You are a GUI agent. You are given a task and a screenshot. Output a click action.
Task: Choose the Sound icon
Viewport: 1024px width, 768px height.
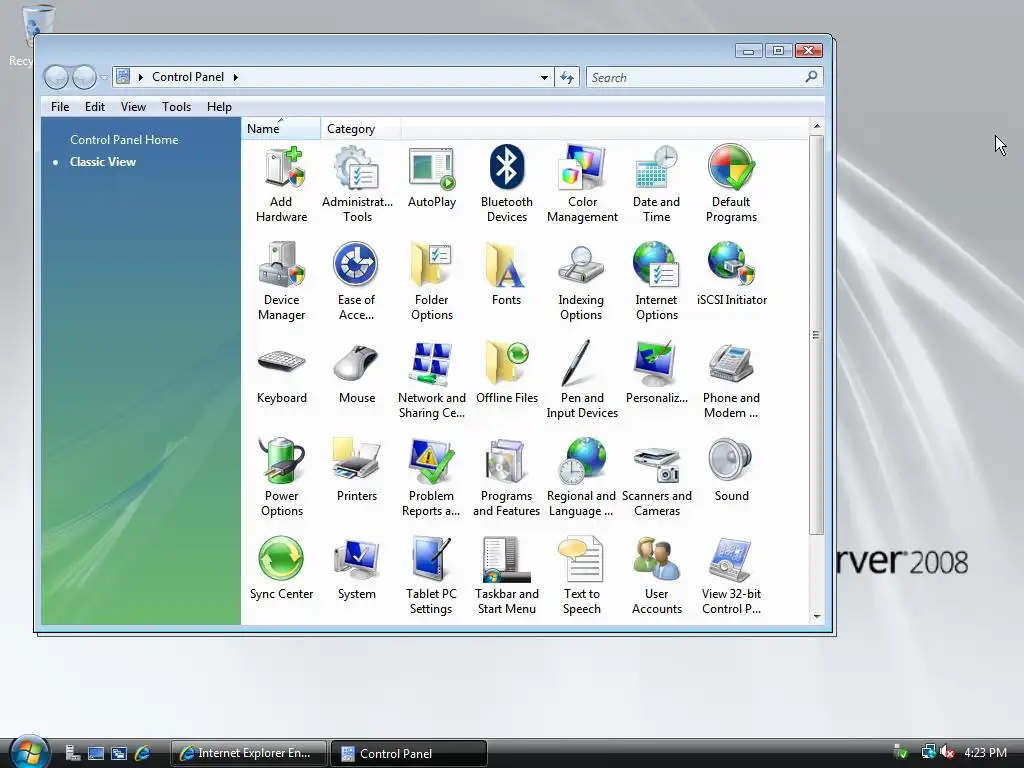[x=731, y=470]
